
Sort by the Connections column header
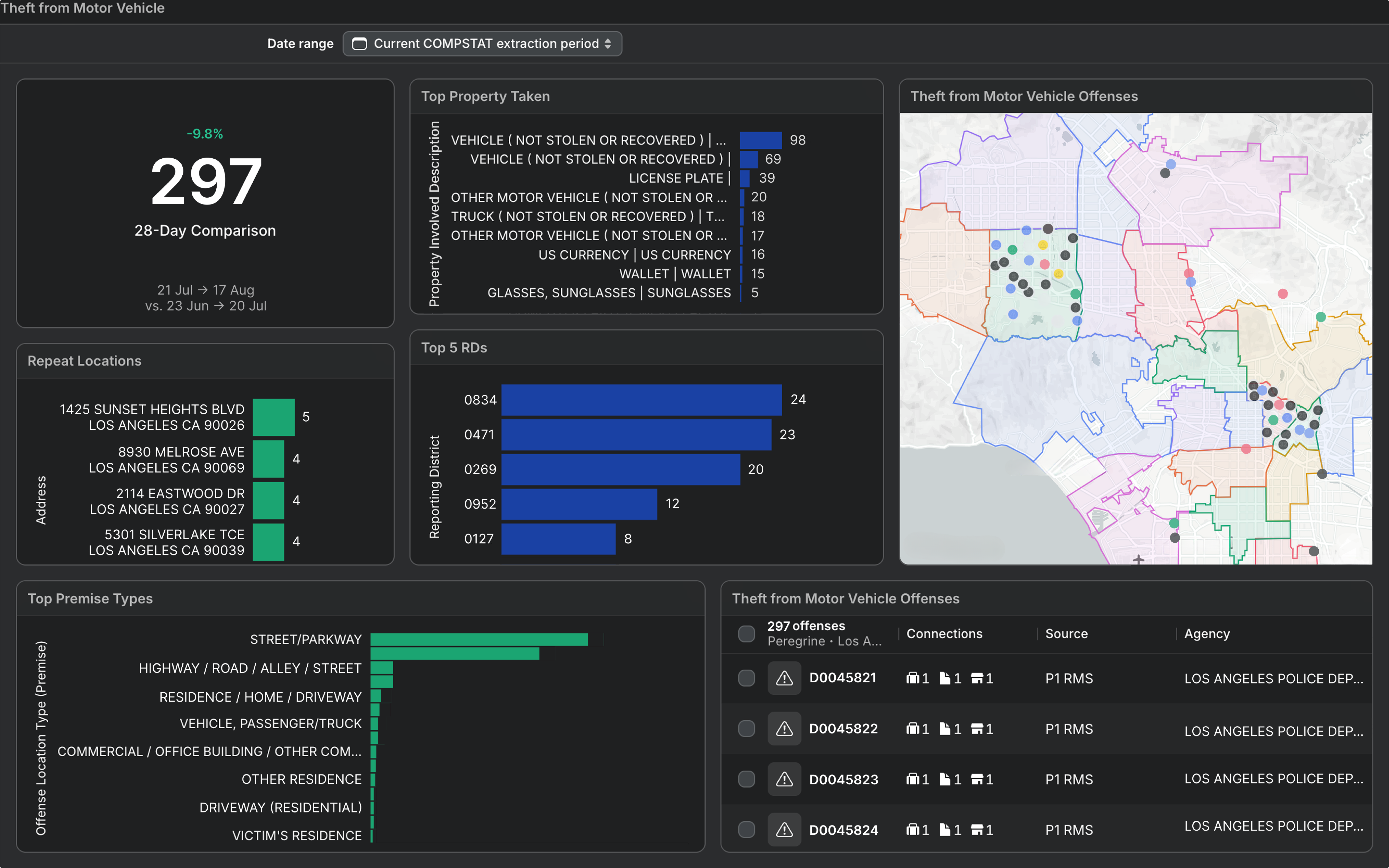tap(945, 634)
